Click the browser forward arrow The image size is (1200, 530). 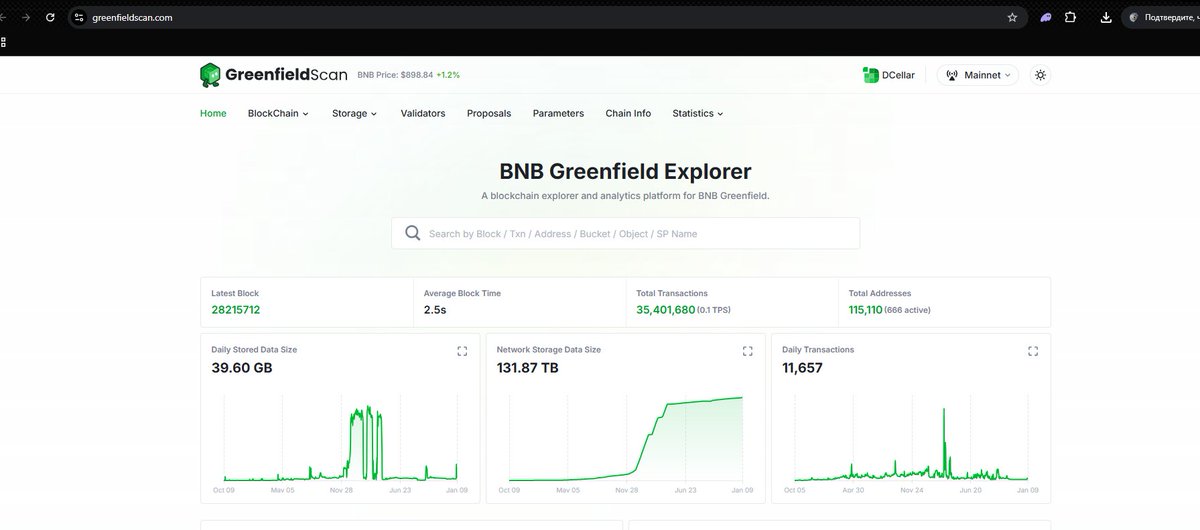(x=25, y=17)
